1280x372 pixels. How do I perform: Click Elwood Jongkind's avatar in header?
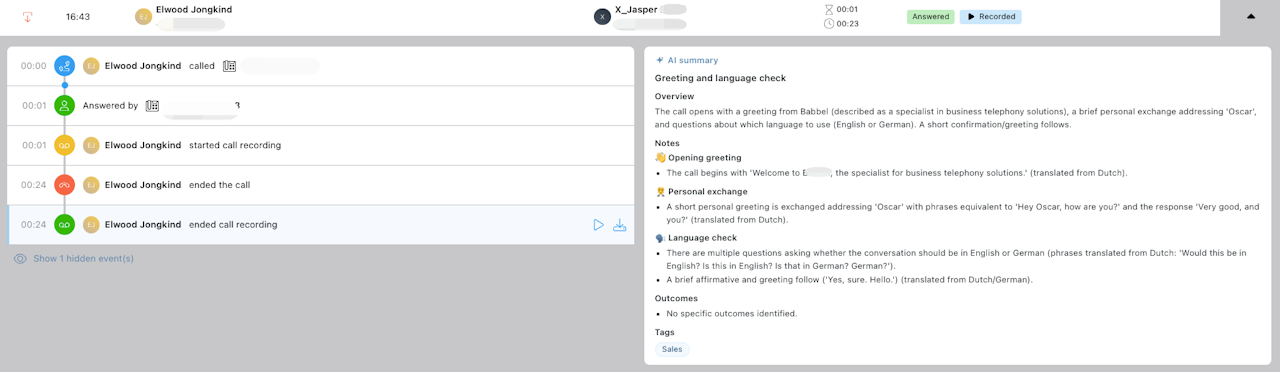(143, 16)
